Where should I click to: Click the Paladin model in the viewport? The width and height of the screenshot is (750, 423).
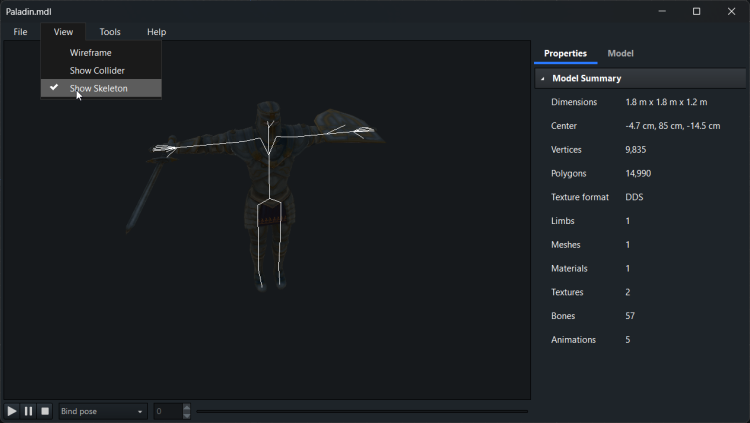267,190
